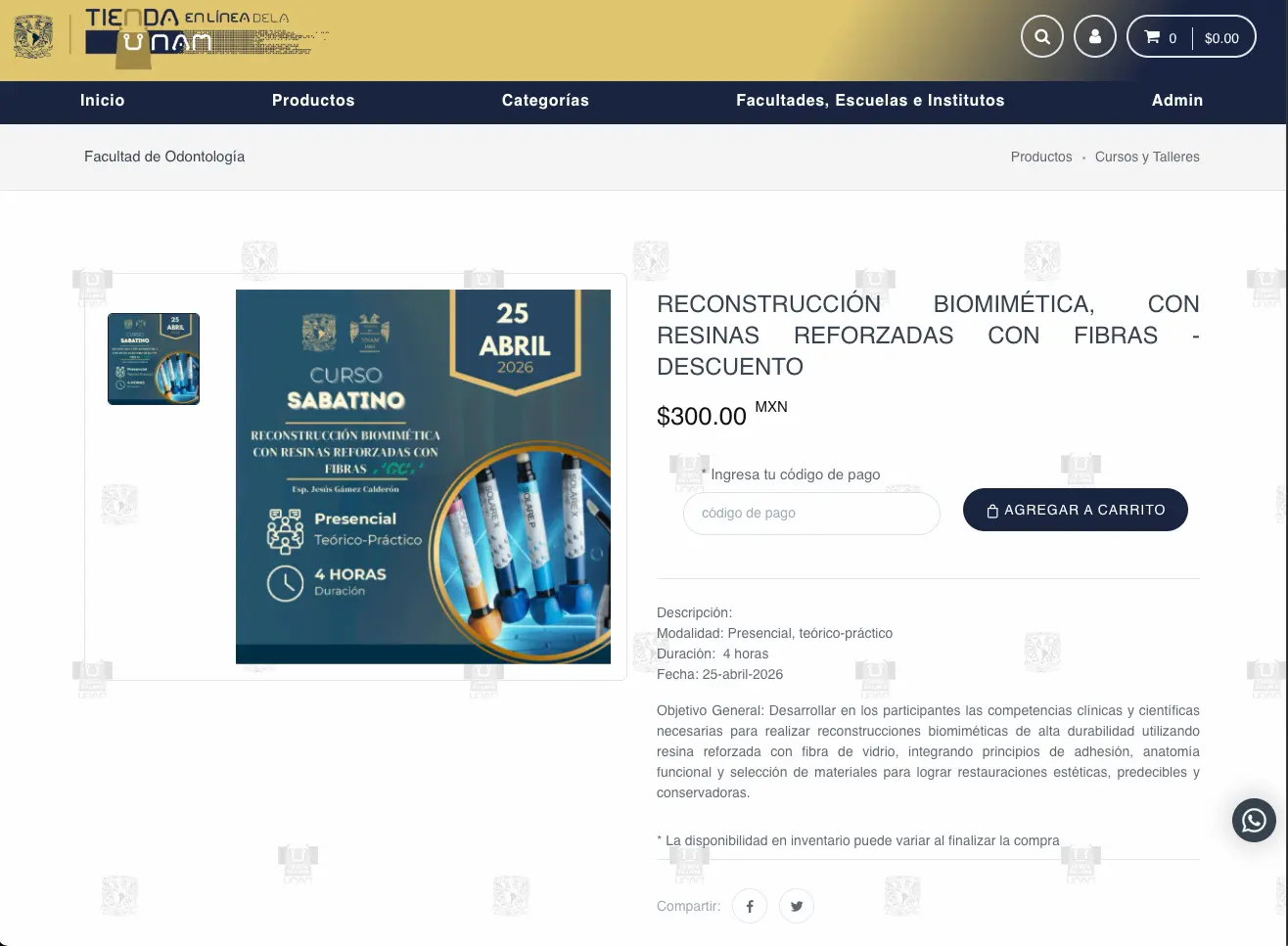The width and height of the screenshot is (1288, 946).
Task: Click the user account icon
Action: click(x=1094, y=35)
